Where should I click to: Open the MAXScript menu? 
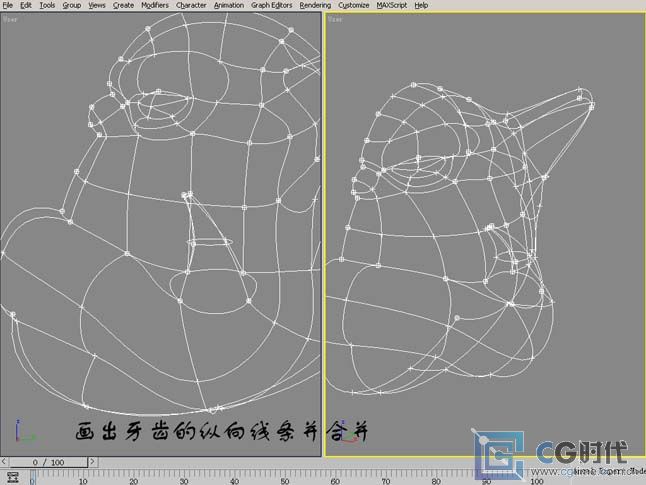click(391, 5)
